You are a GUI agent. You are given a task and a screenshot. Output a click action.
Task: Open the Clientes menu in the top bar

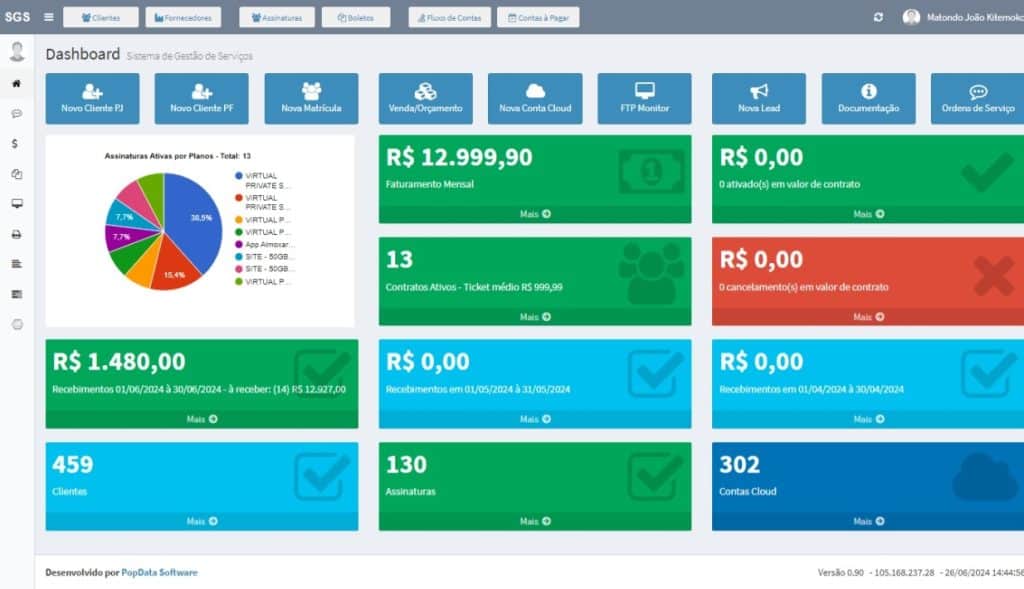pyautogui.click(x=100, y=17)
